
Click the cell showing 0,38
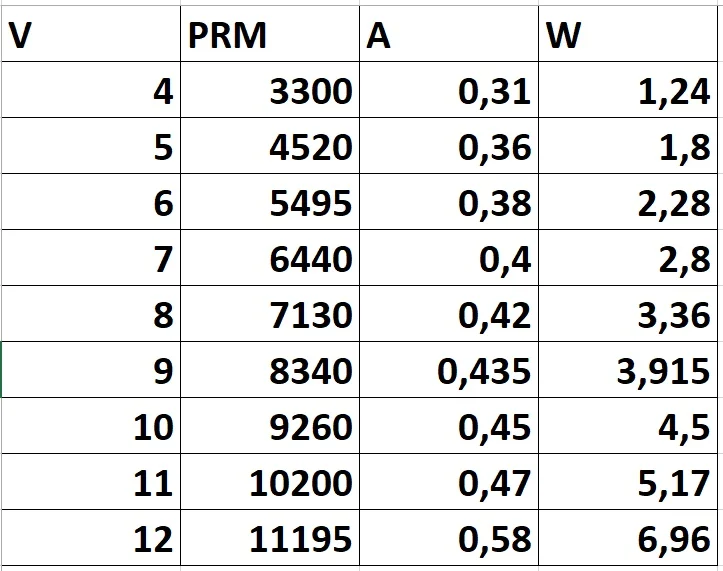pos(449,202)
